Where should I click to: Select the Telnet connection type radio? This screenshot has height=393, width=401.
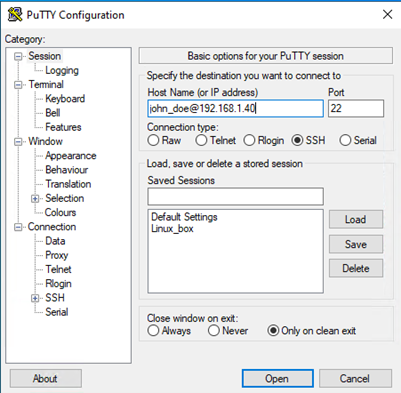point(201,140)
